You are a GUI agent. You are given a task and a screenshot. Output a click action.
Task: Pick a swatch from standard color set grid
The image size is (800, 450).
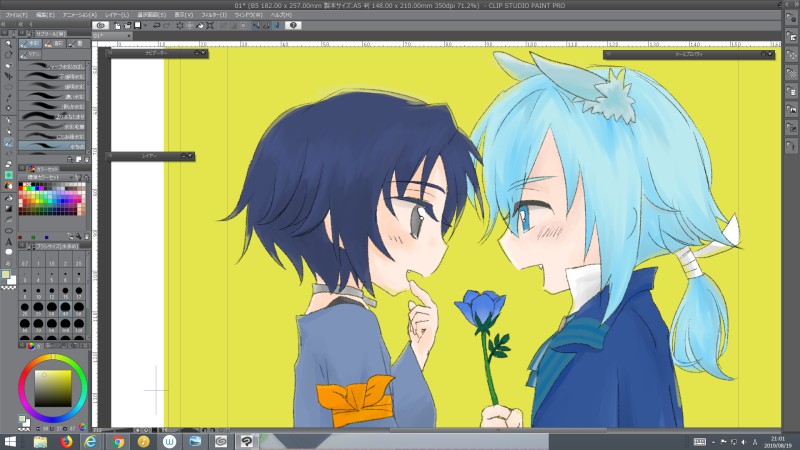tap(52, 198)
